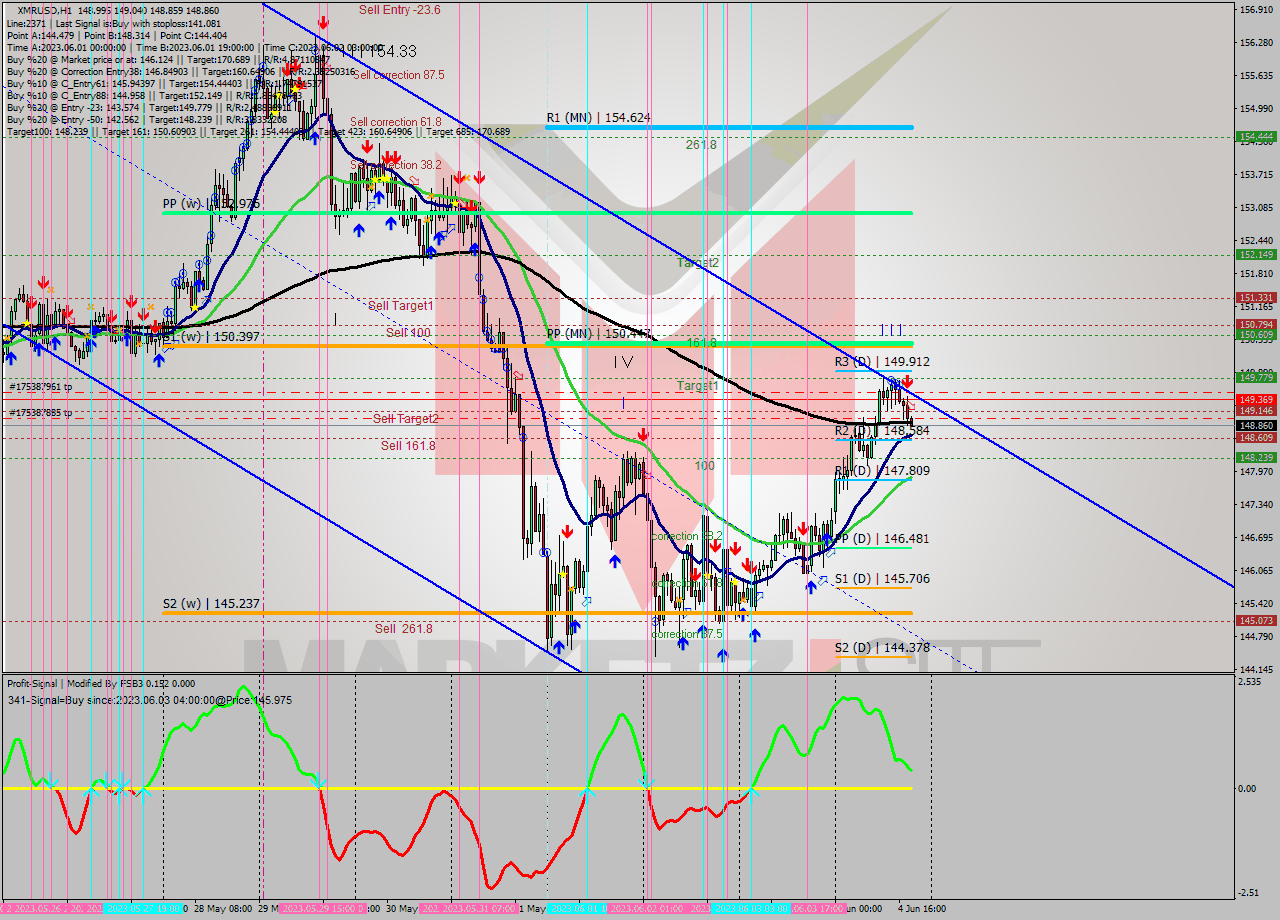Click the Sell 261.8 level label

403,629
